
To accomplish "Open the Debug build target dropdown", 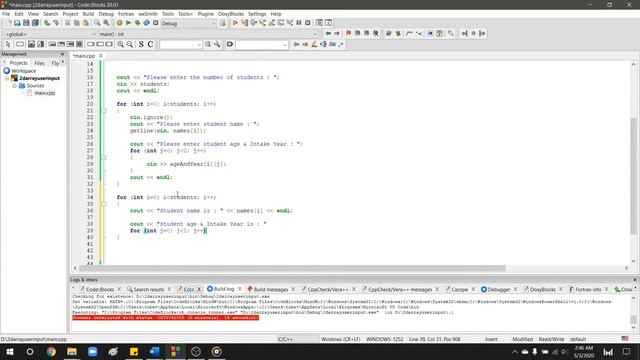I will (x=189, y=23).
